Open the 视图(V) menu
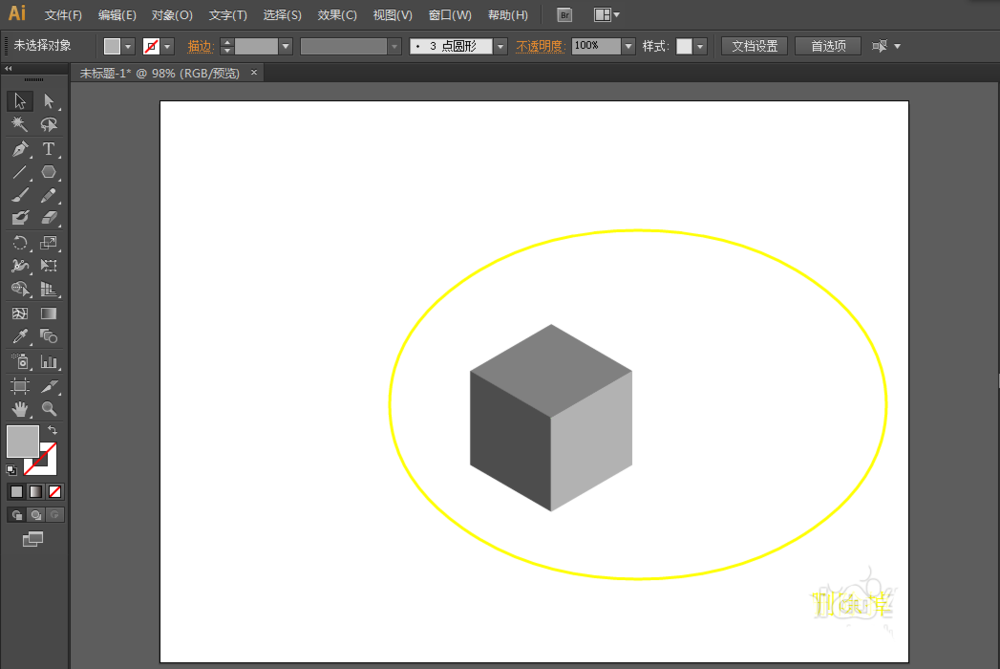Viewport: 1000px width, 669px height. tap(393, 15)
